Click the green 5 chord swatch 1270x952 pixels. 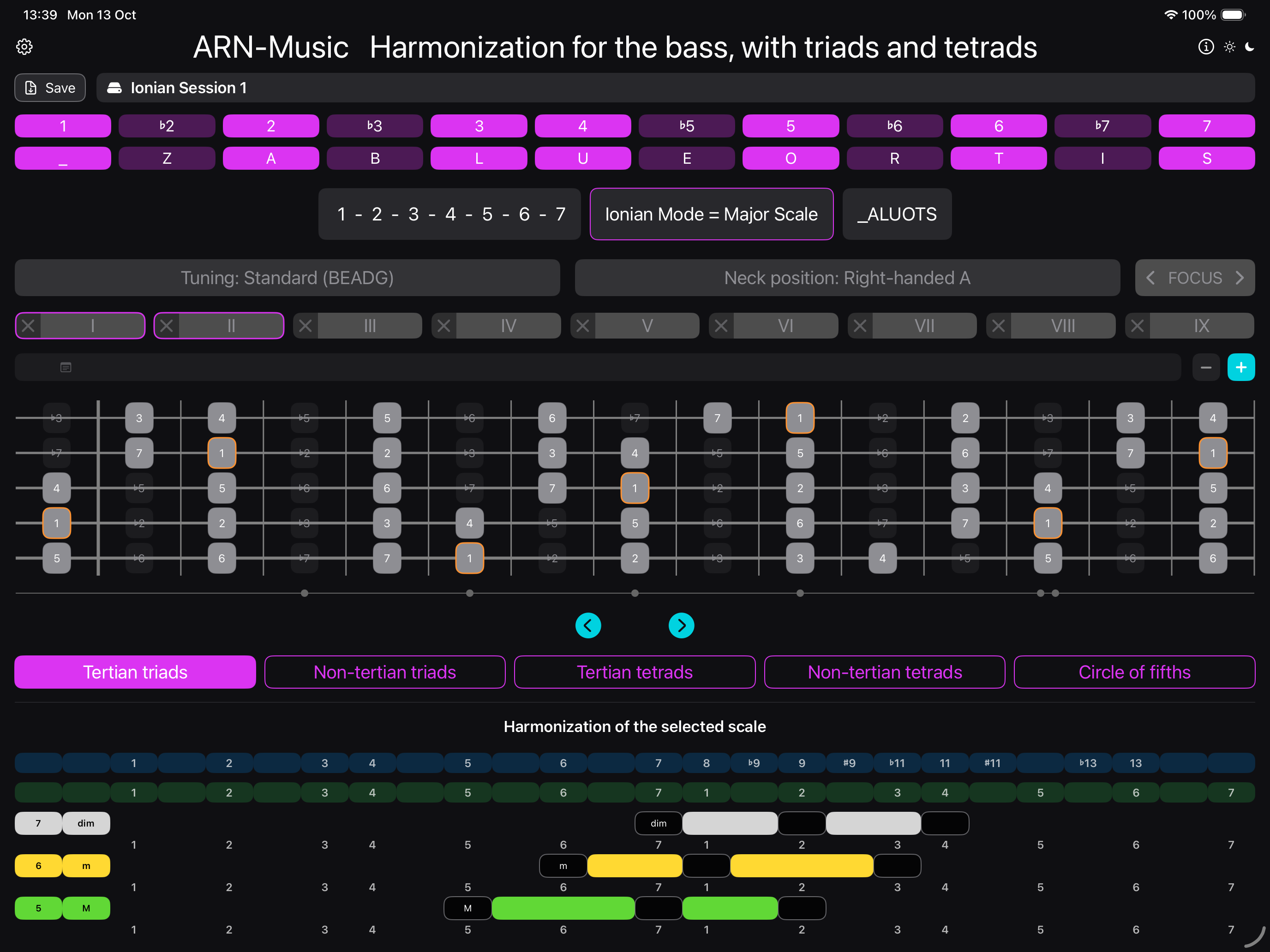click(x=38, y=908)
